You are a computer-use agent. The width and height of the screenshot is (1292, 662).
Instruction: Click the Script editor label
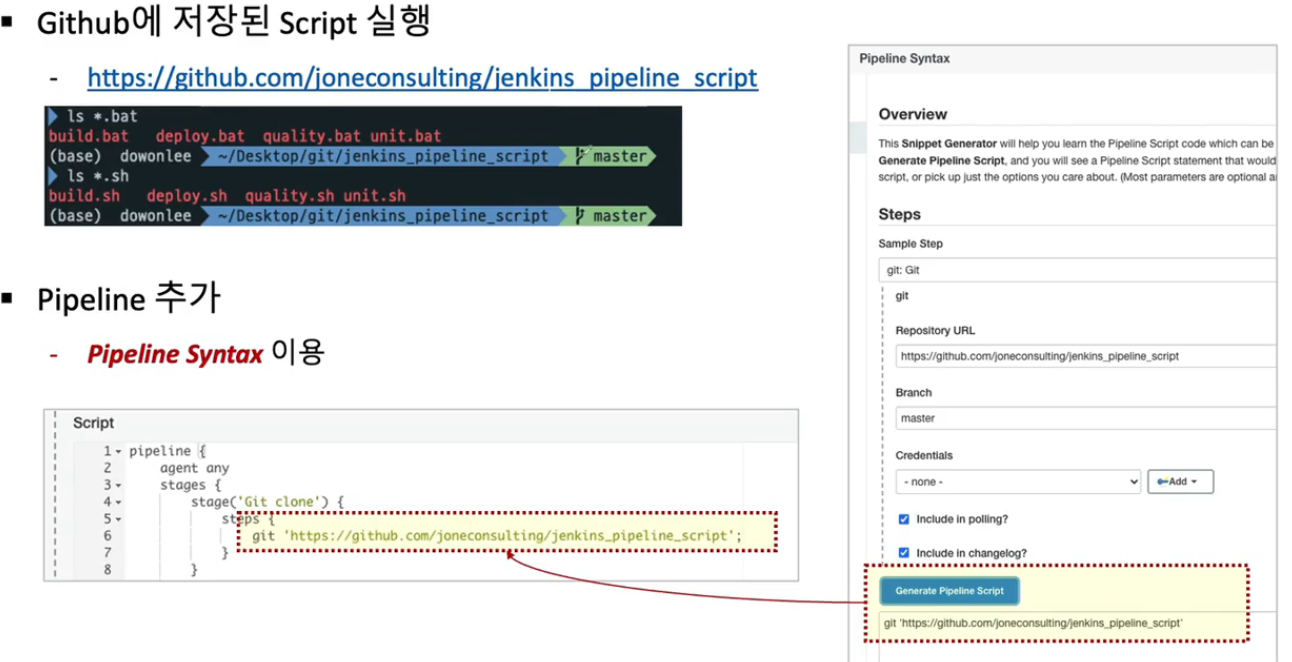[x=94, y=423]
